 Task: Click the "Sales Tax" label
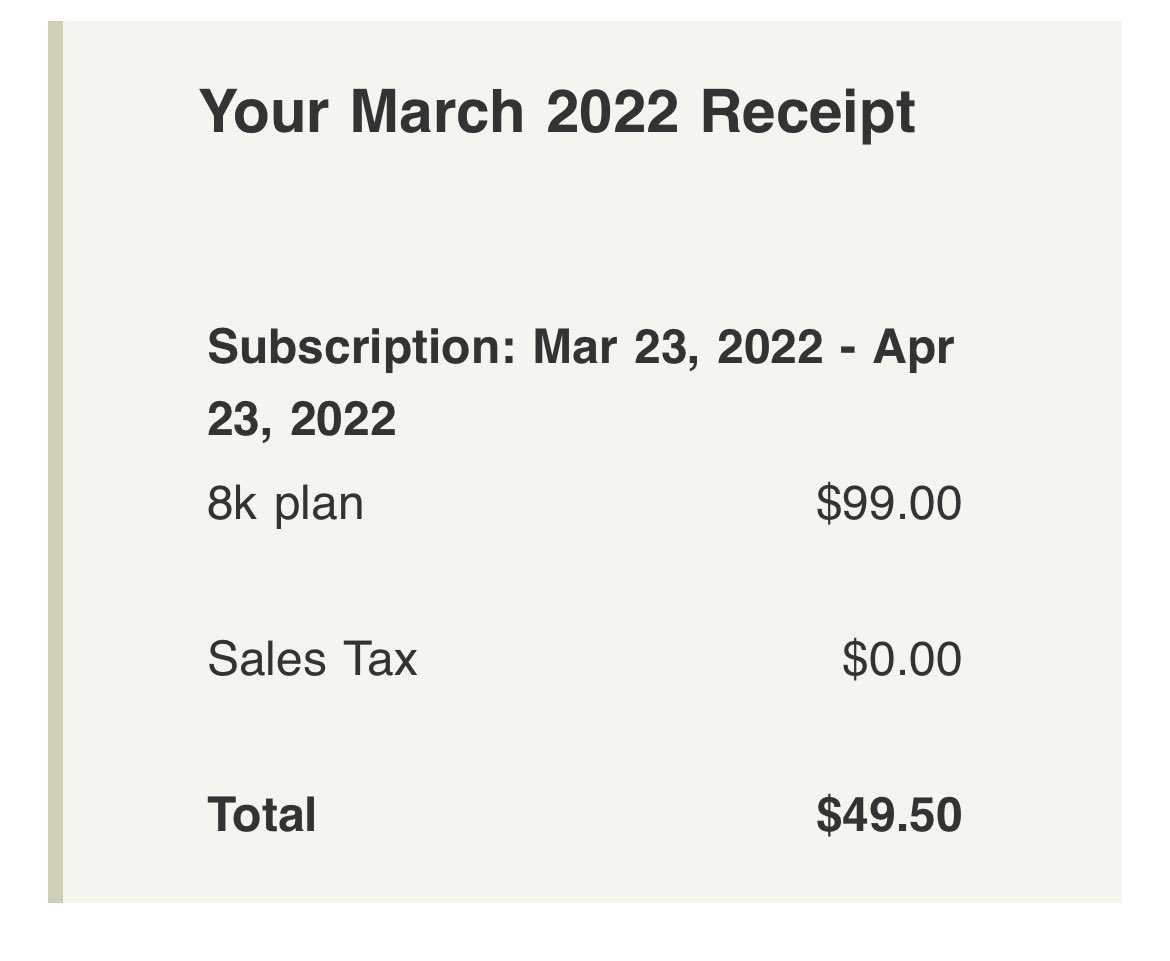click(x=312, y=660)
